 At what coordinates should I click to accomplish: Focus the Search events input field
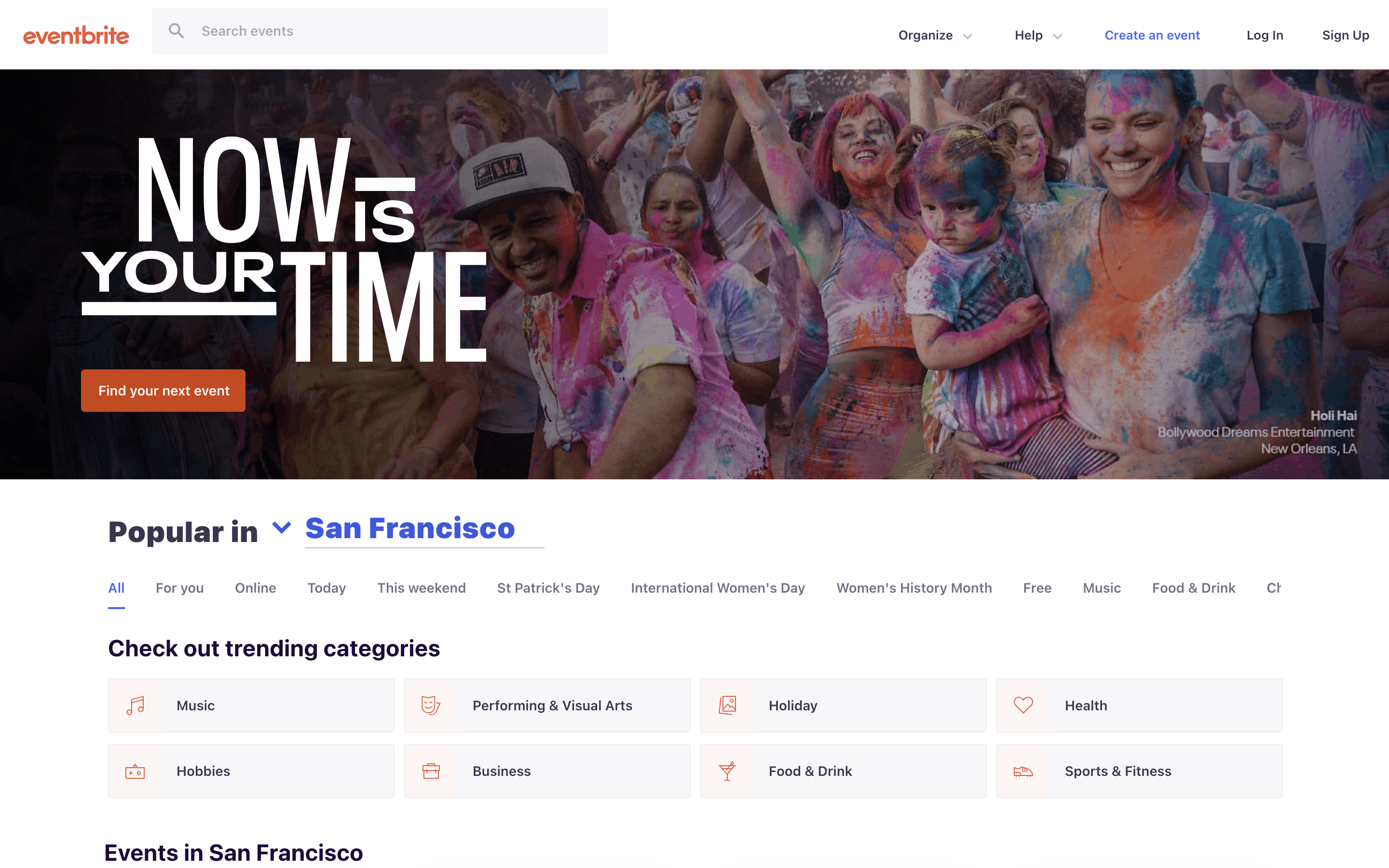click(x=396, y=31)
